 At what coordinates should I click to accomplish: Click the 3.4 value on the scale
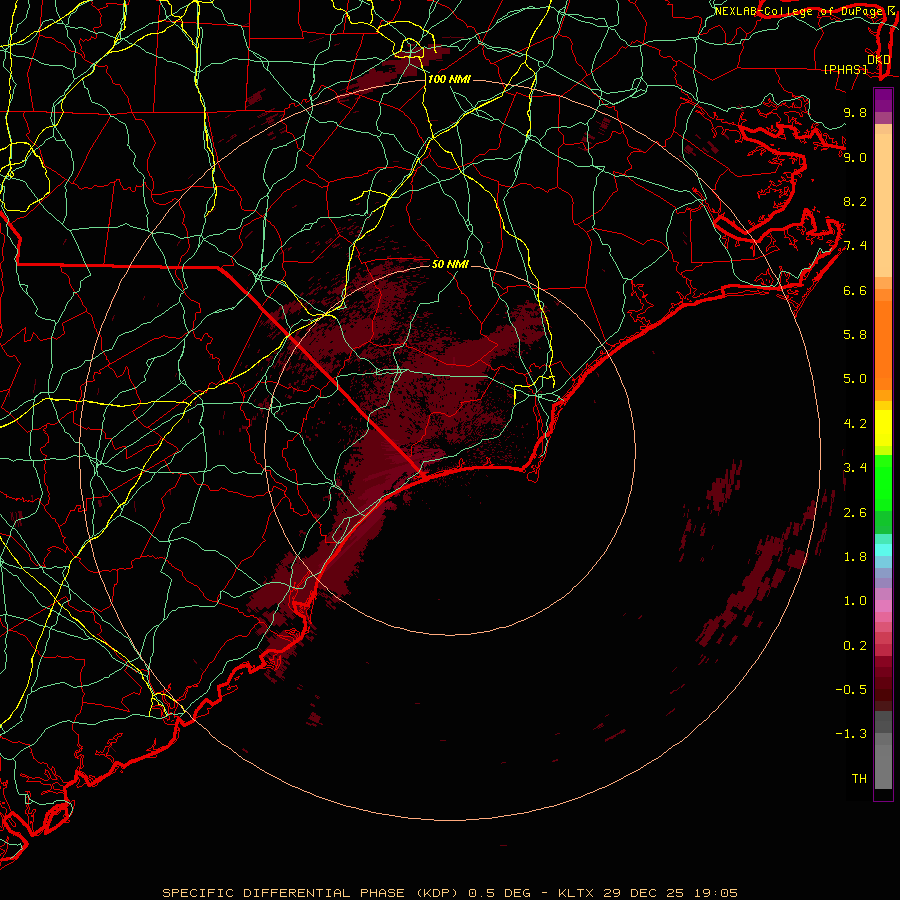click(855, 468)
